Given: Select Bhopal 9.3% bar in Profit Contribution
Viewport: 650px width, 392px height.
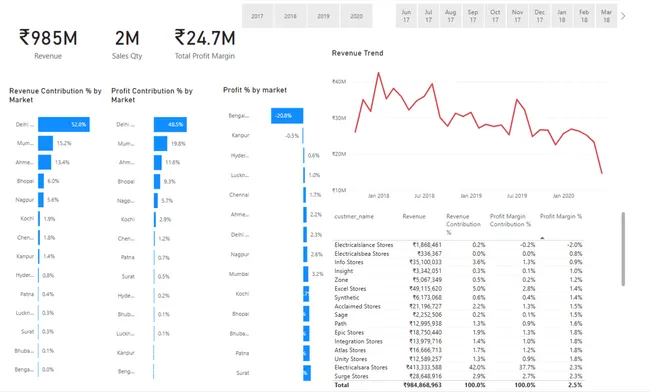Looking at the screenshot, I should [x=157, y=181].
